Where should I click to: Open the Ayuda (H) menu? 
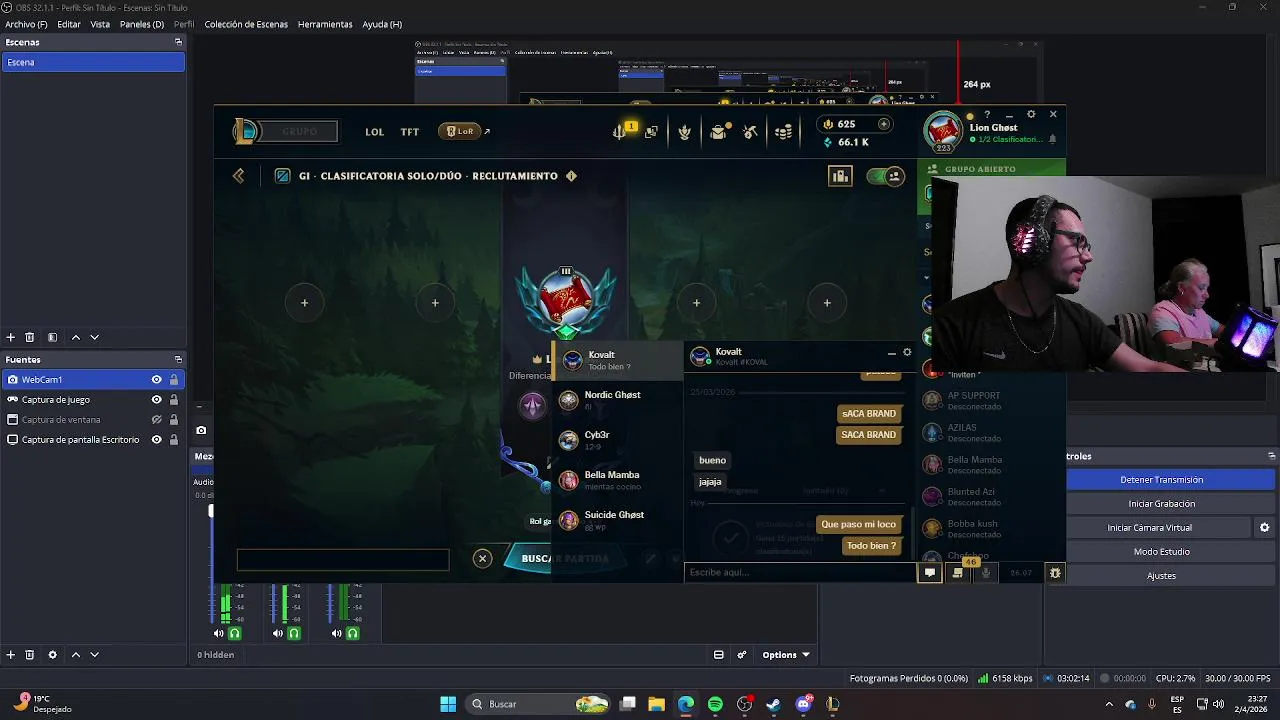pyautogui.click(x=382, y=24)
